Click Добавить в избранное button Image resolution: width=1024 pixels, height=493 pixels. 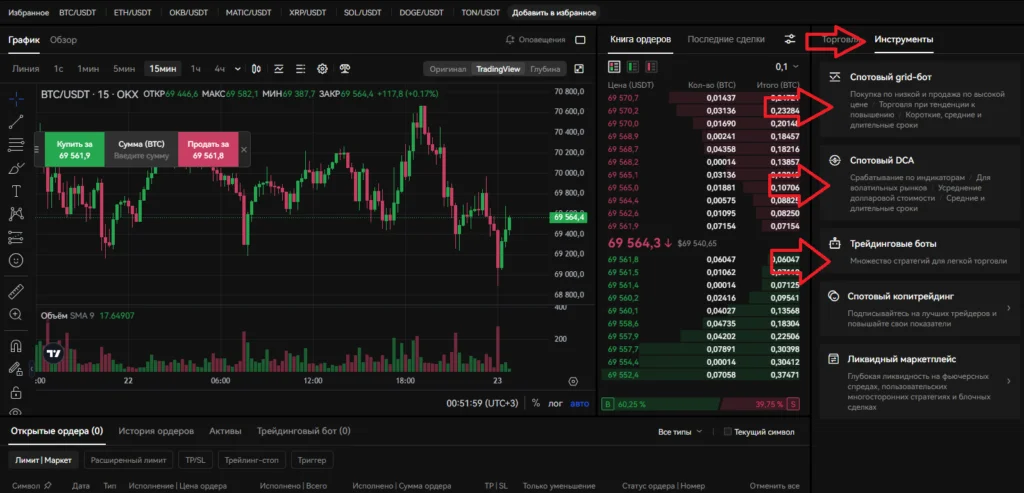tap(554, 13)
